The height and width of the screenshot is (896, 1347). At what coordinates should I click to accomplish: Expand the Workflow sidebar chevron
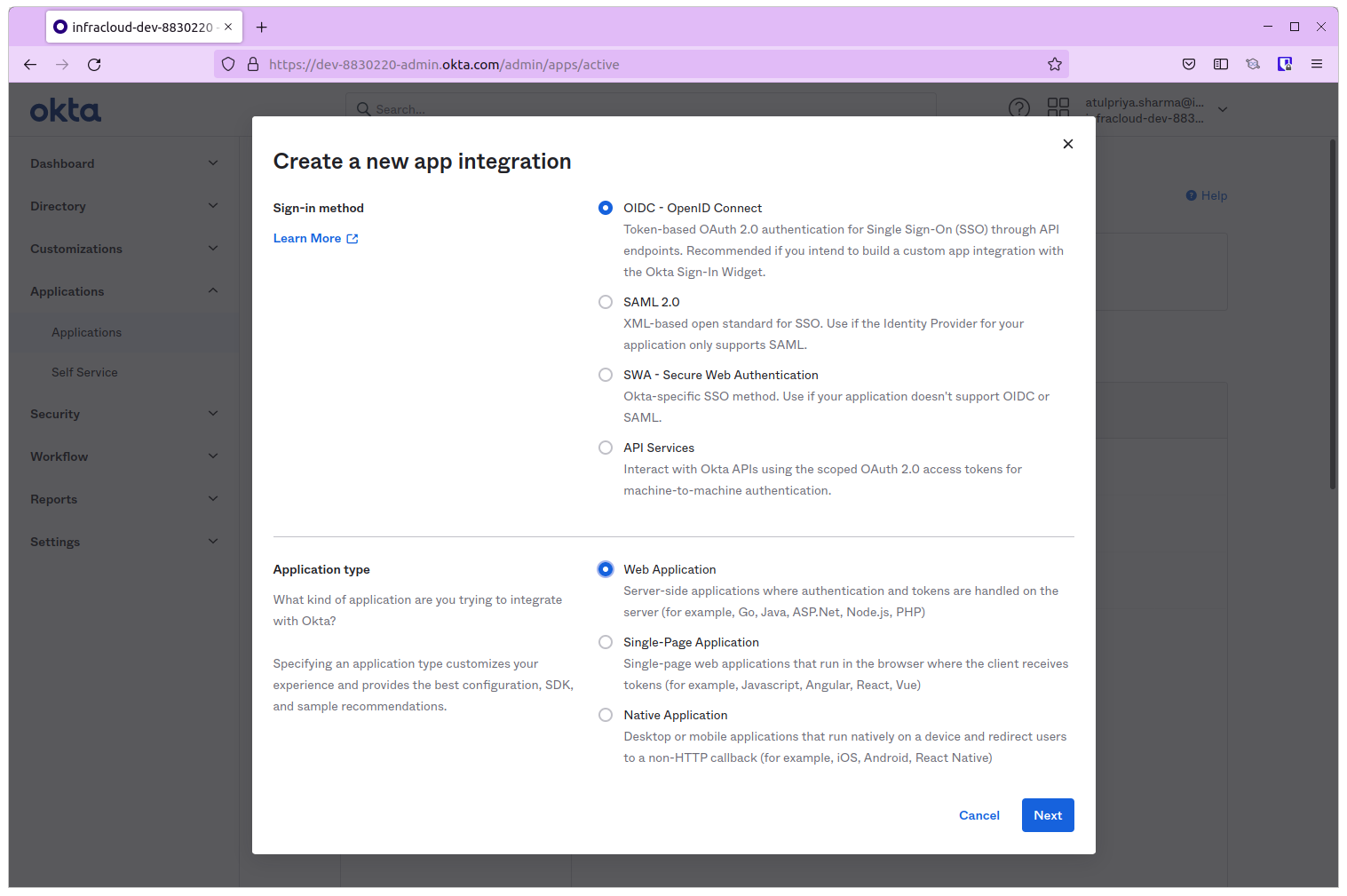click(213, 456)
